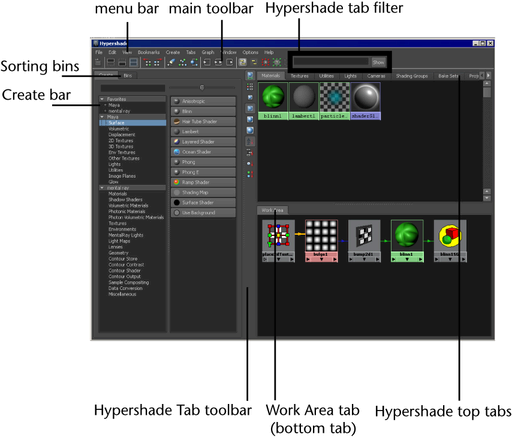This screenshot has height=437, width=512.
Task: Click the Show Top Tabs Only icon
Action: [111, 62]
